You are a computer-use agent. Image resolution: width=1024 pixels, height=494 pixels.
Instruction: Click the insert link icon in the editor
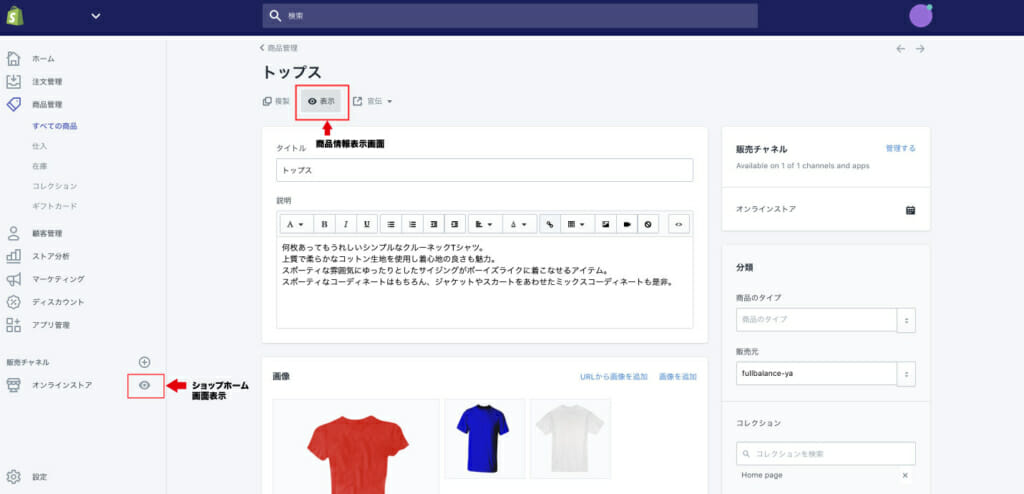click(x=550, y=224)
